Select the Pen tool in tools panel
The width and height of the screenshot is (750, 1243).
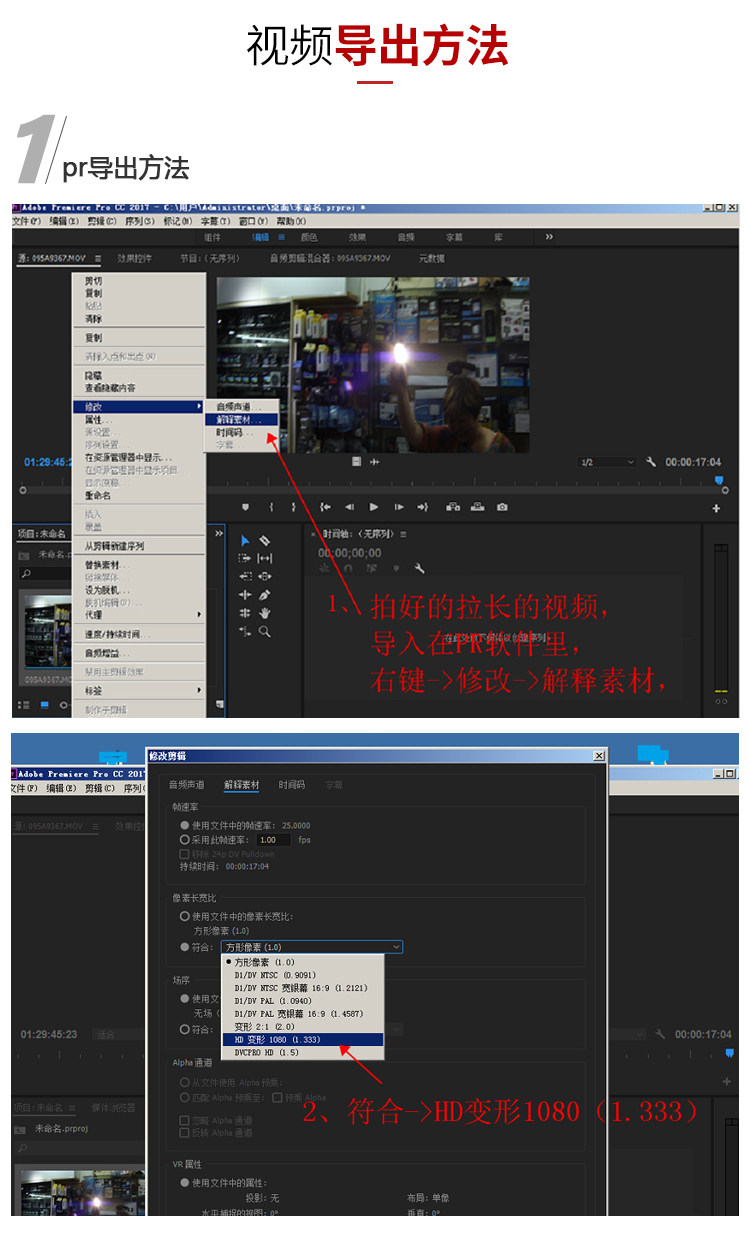click(264, 595)
